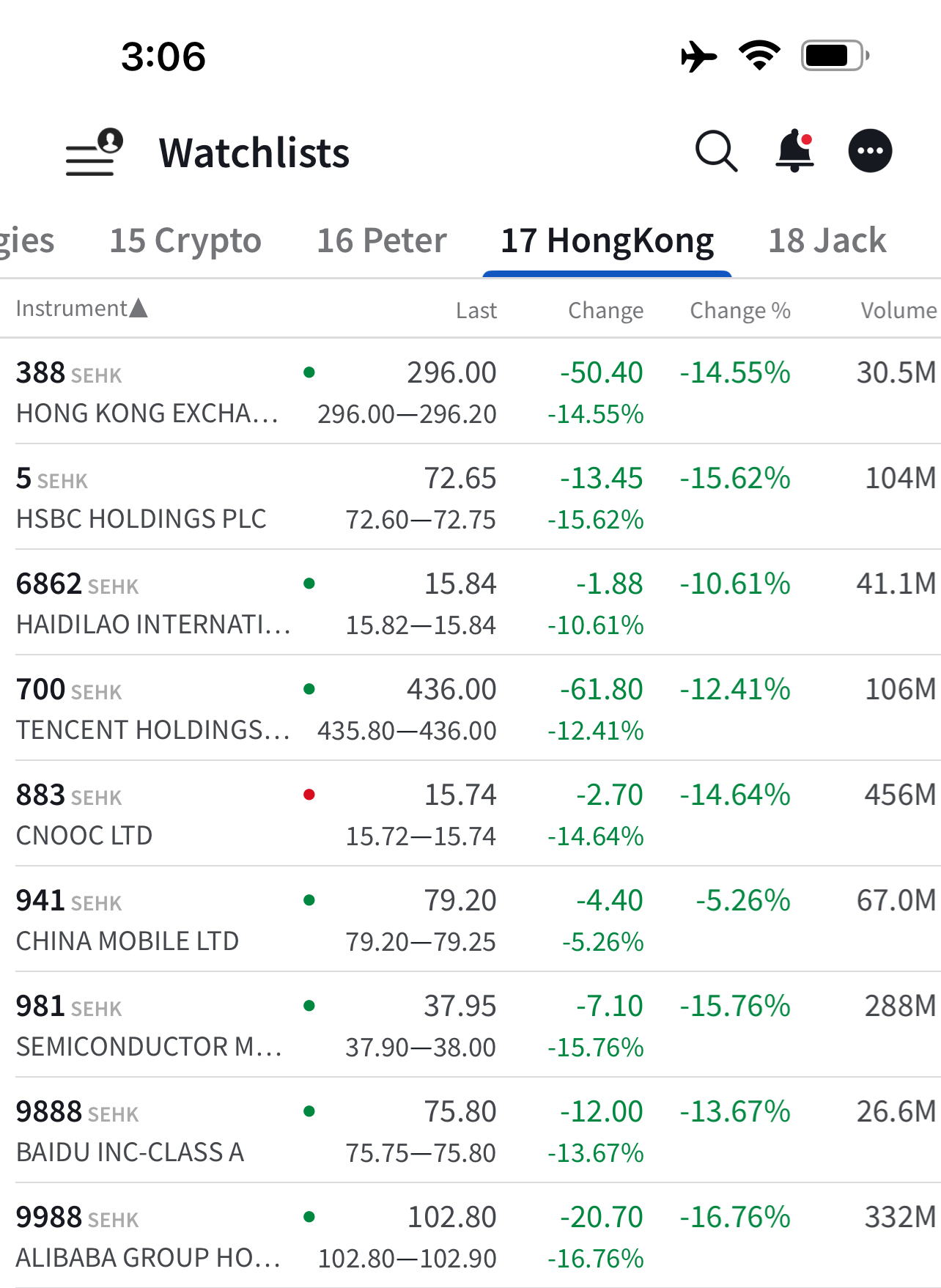The height and width of the screenshot is (1288, 941).
Task: Open HSBC Holdings PLC row
Action: (x=141, y=498)
